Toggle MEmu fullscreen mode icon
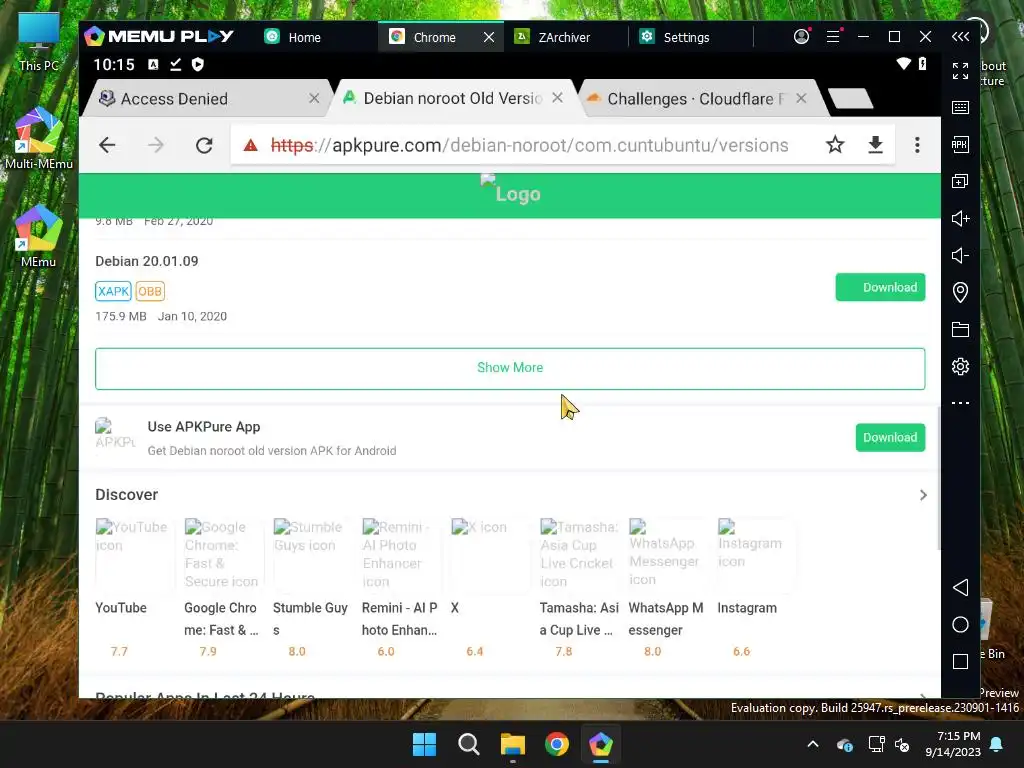The image size is (1024, 768). pyautogui.click(x=960, y=71)
